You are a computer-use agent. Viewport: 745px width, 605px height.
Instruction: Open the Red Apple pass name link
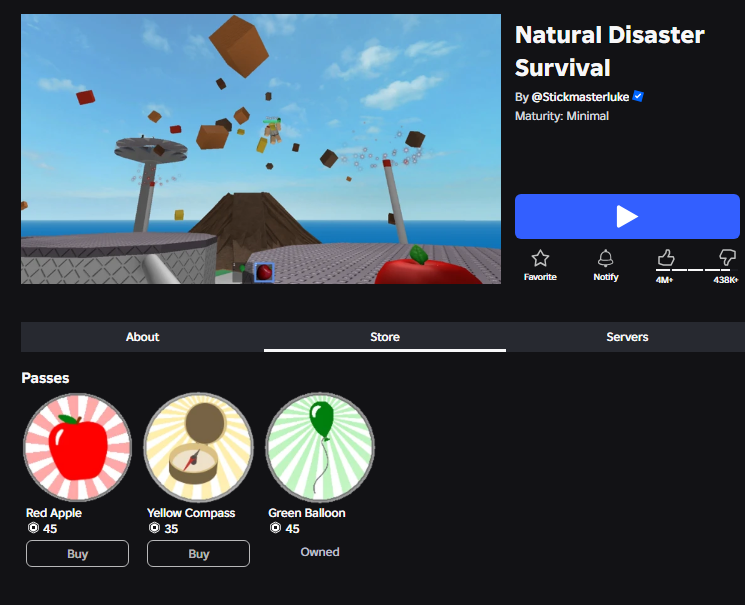coord(54,513)
